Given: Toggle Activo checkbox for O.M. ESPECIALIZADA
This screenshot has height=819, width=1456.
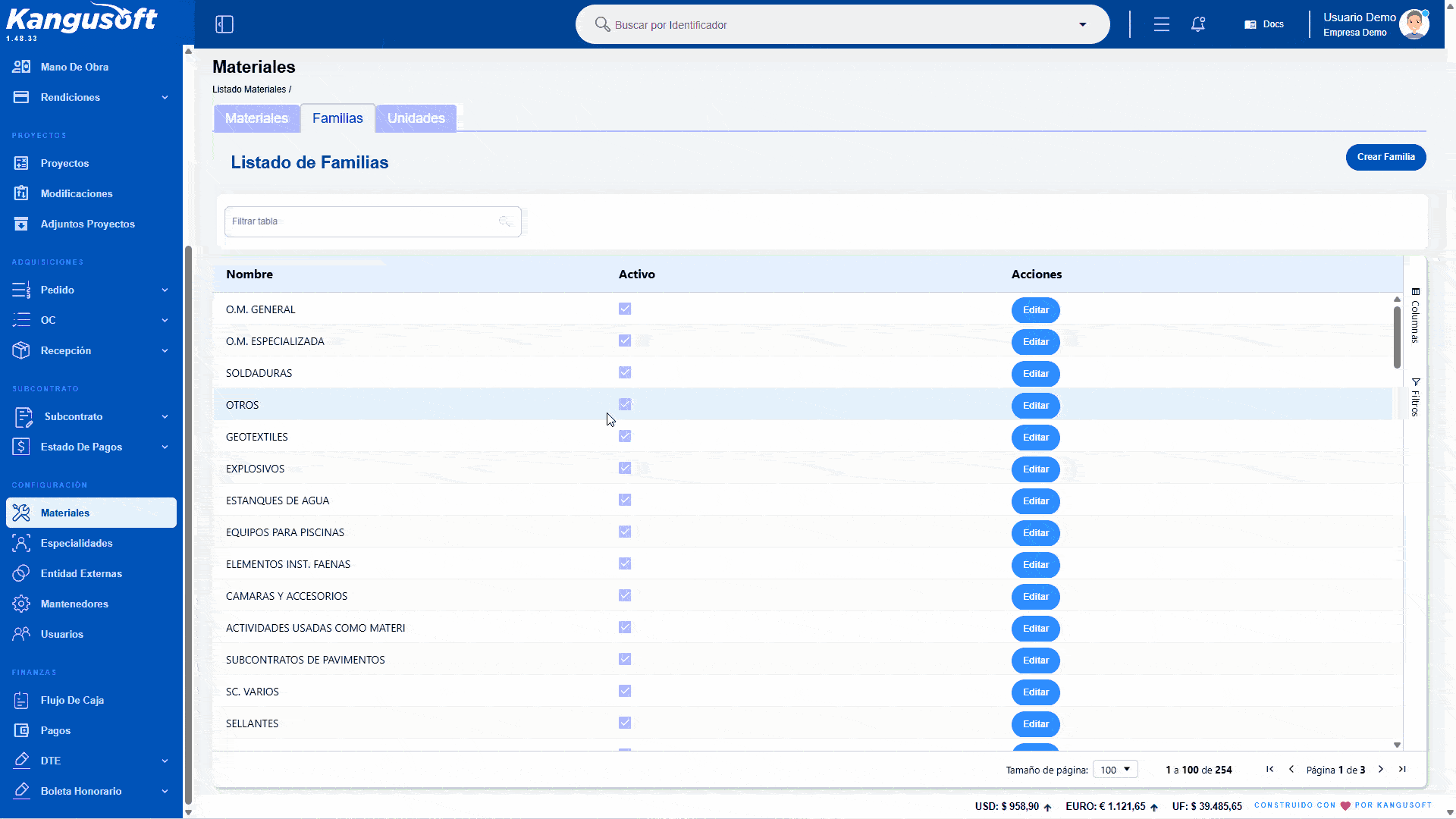Looking at the screenshot, I should [625, 340].
